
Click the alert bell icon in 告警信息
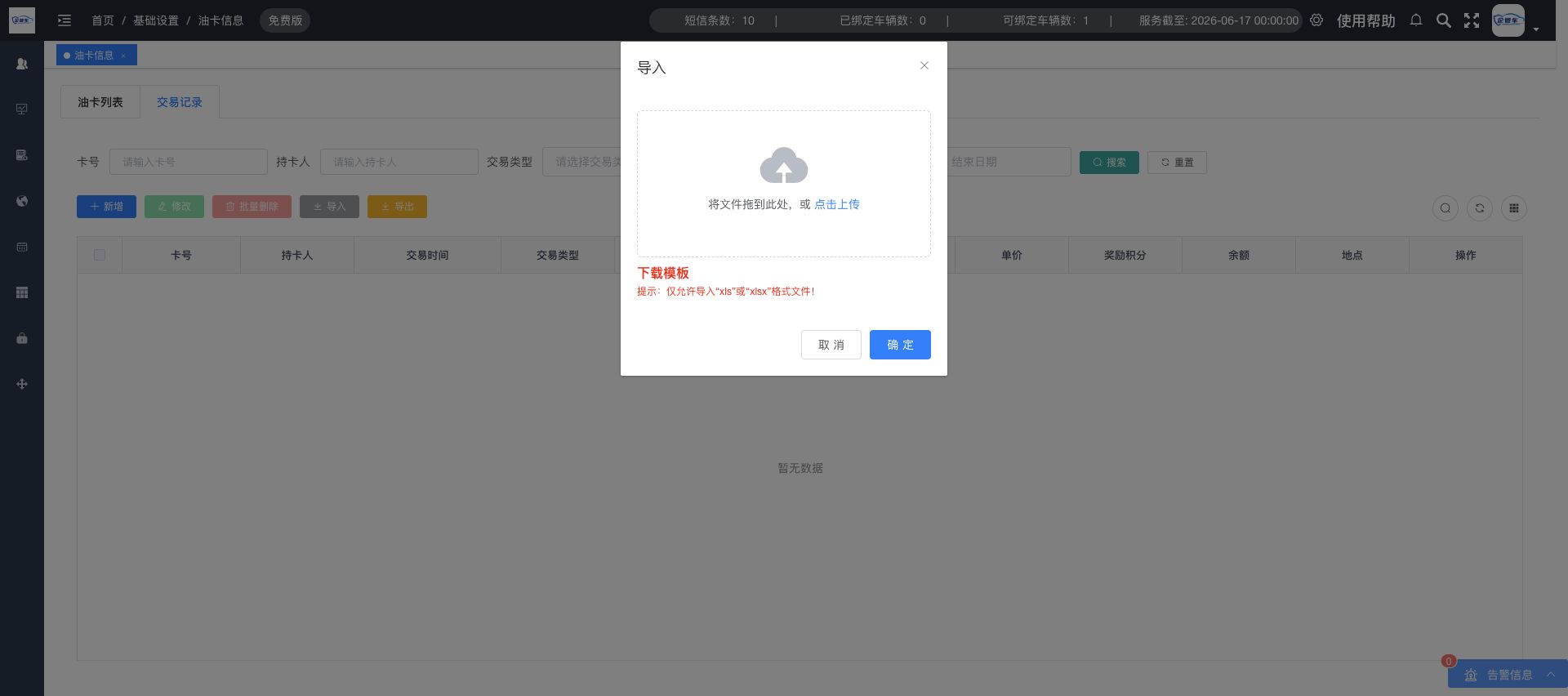pyautogui.click(x=1471, y=675)
